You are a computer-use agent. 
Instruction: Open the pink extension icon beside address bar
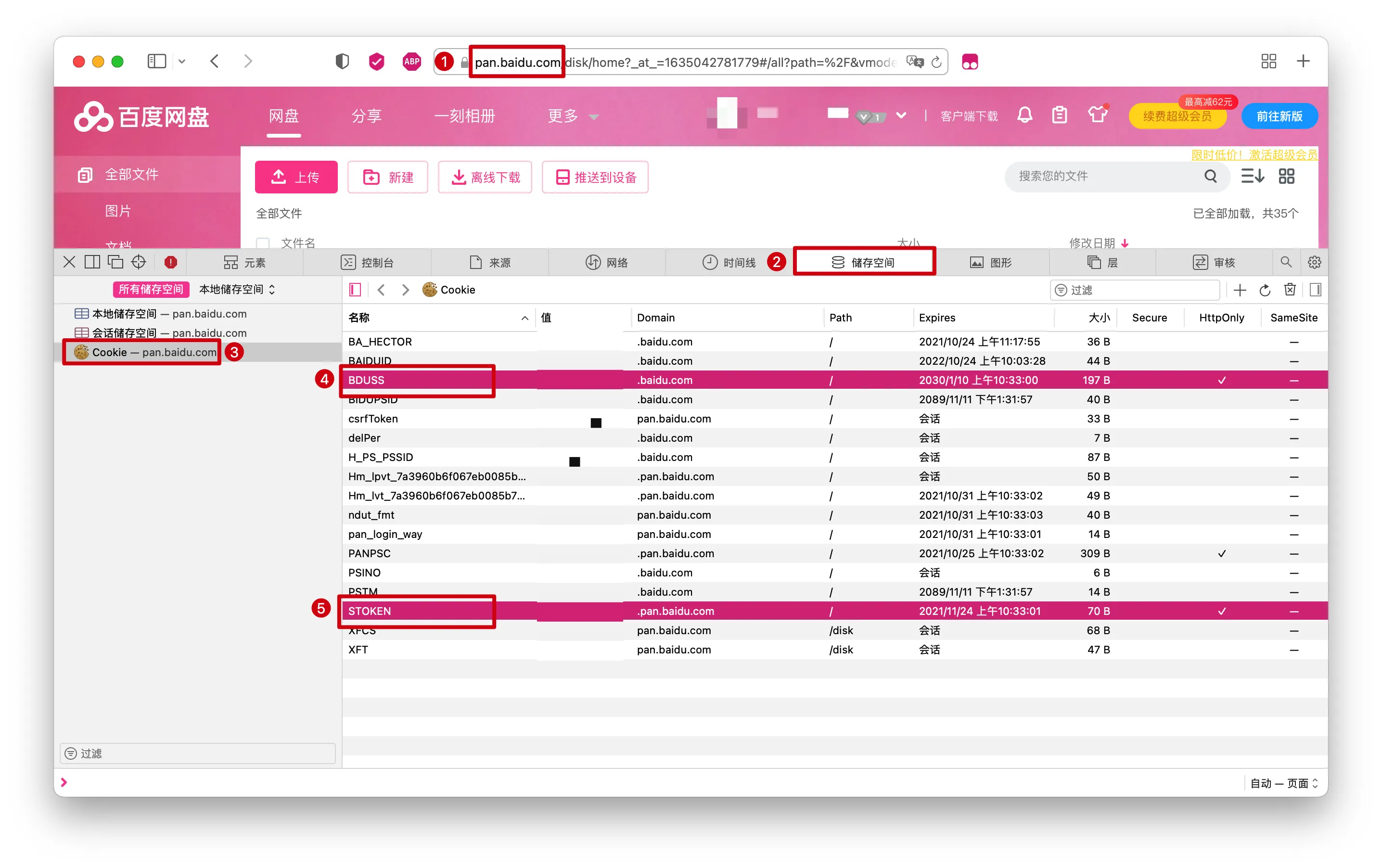pyautogui.click(x=970, y=62)
